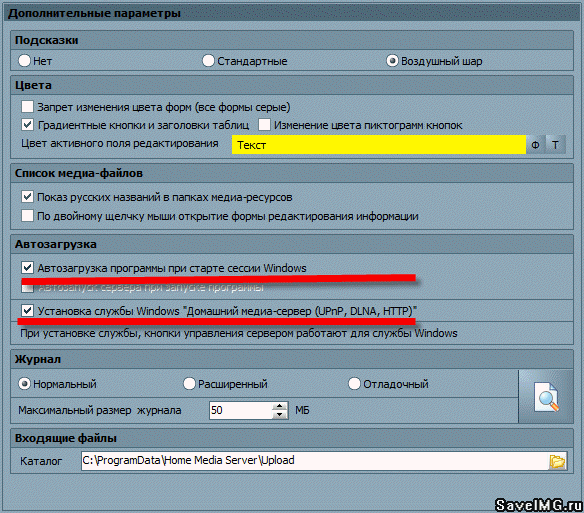
Task: Open the journal viewer magnifier icon
Action: [546, 396]
